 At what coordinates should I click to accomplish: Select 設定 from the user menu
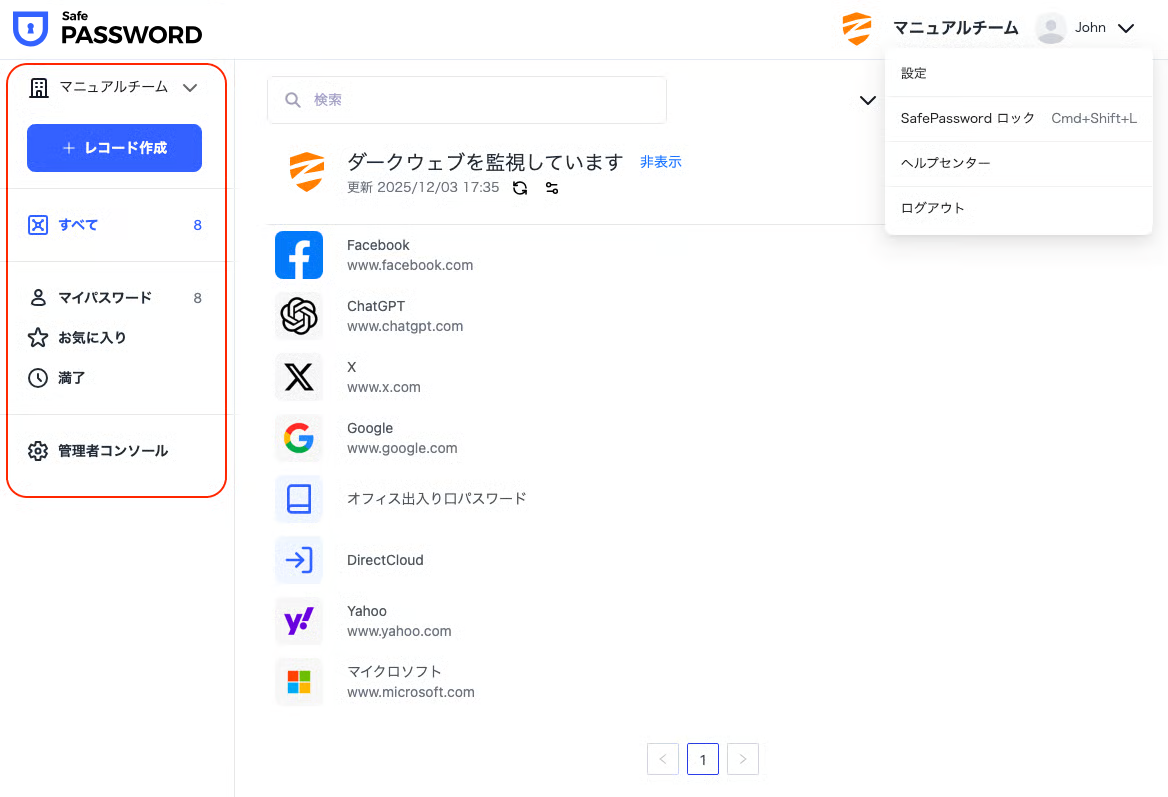pos(914,73)
